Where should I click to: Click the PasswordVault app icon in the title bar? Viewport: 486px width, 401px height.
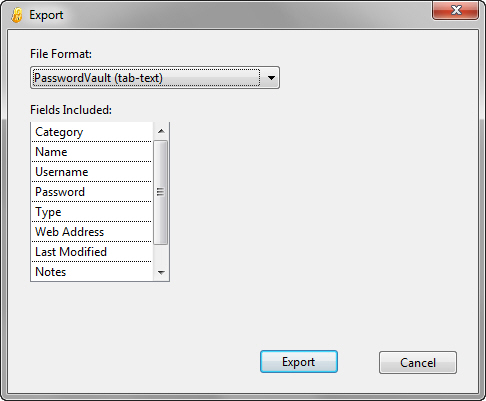pyautogui.click(x=17, y=15)
